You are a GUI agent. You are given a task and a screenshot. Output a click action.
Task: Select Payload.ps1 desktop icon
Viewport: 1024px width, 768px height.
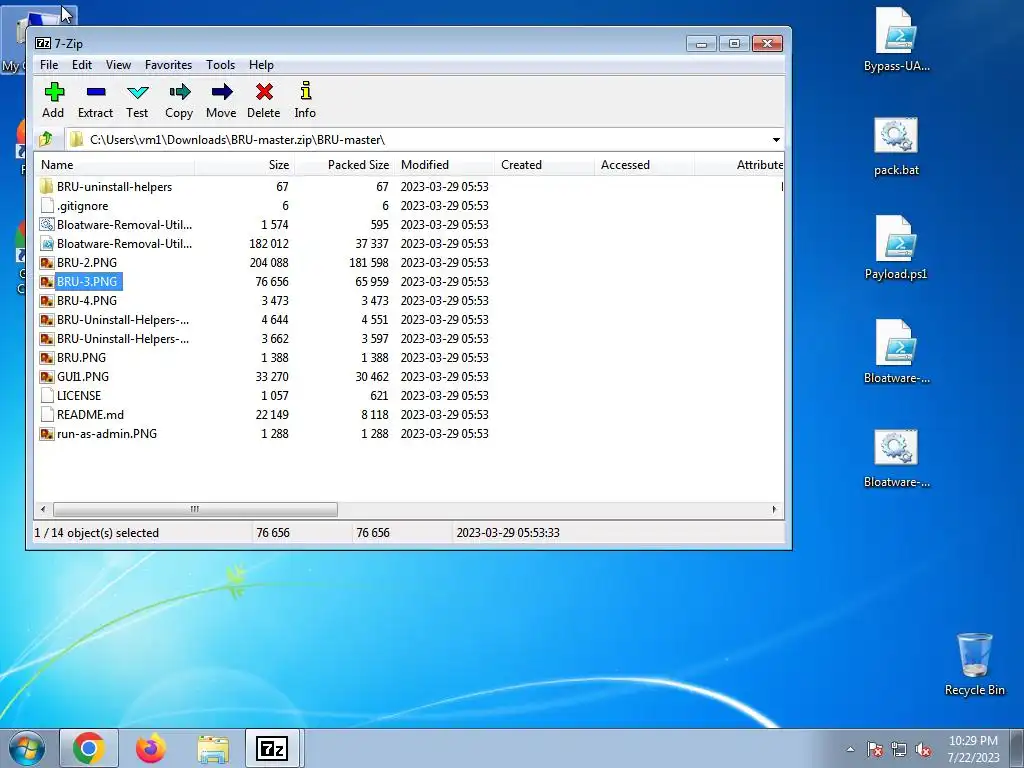pos(896,240)
